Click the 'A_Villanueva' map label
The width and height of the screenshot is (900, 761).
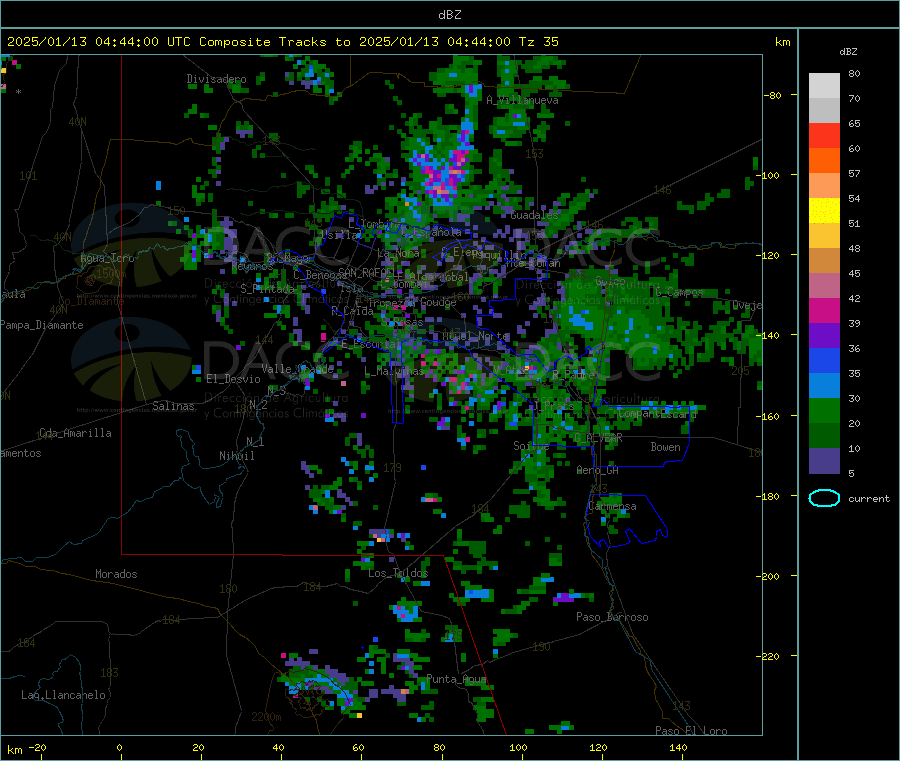[x=522, y=100]
